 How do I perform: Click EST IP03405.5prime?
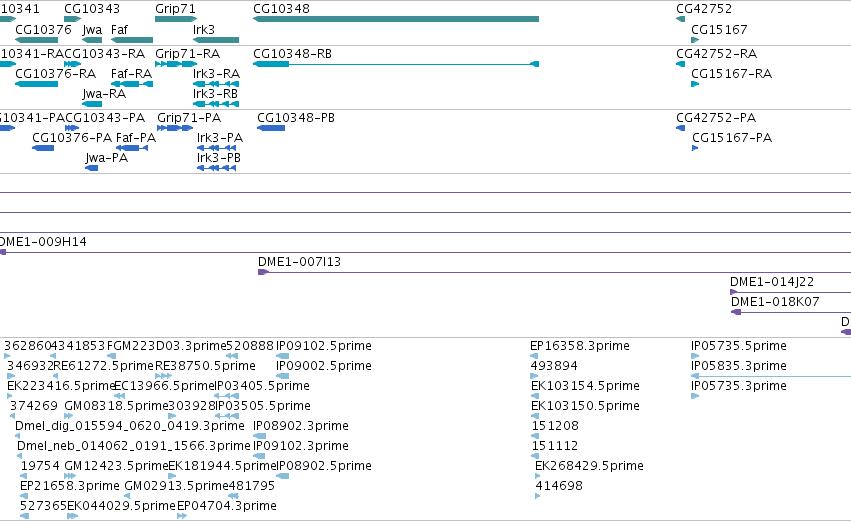tap(262, 386)
